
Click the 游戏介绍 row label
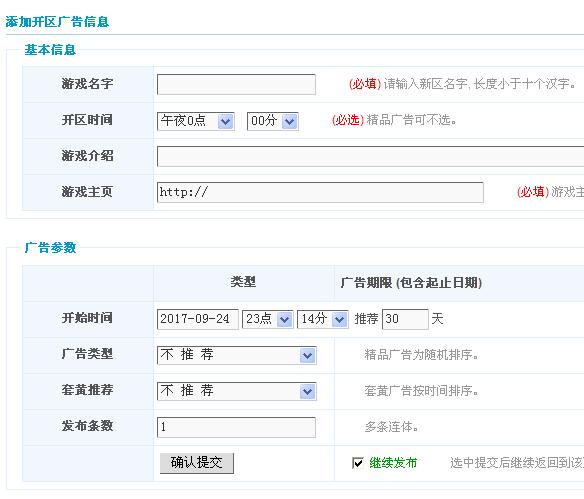click(87, 156)
